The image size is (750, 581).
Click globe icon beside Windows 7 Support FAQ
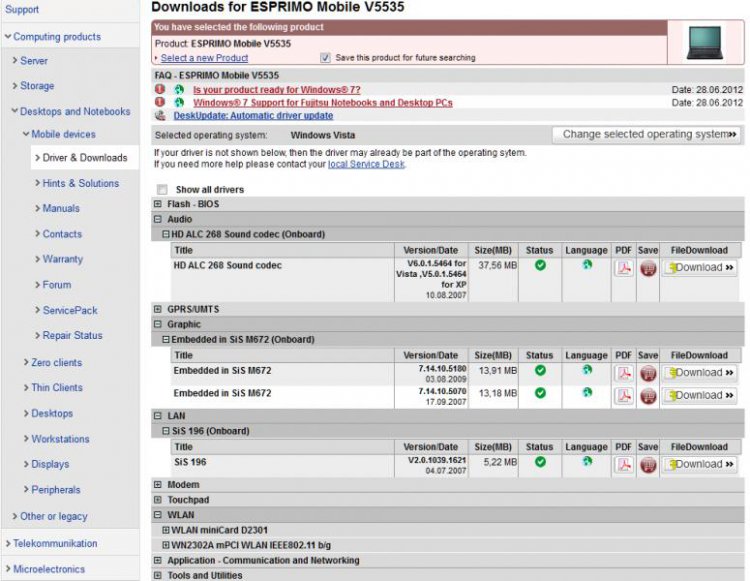click(179, 102)
